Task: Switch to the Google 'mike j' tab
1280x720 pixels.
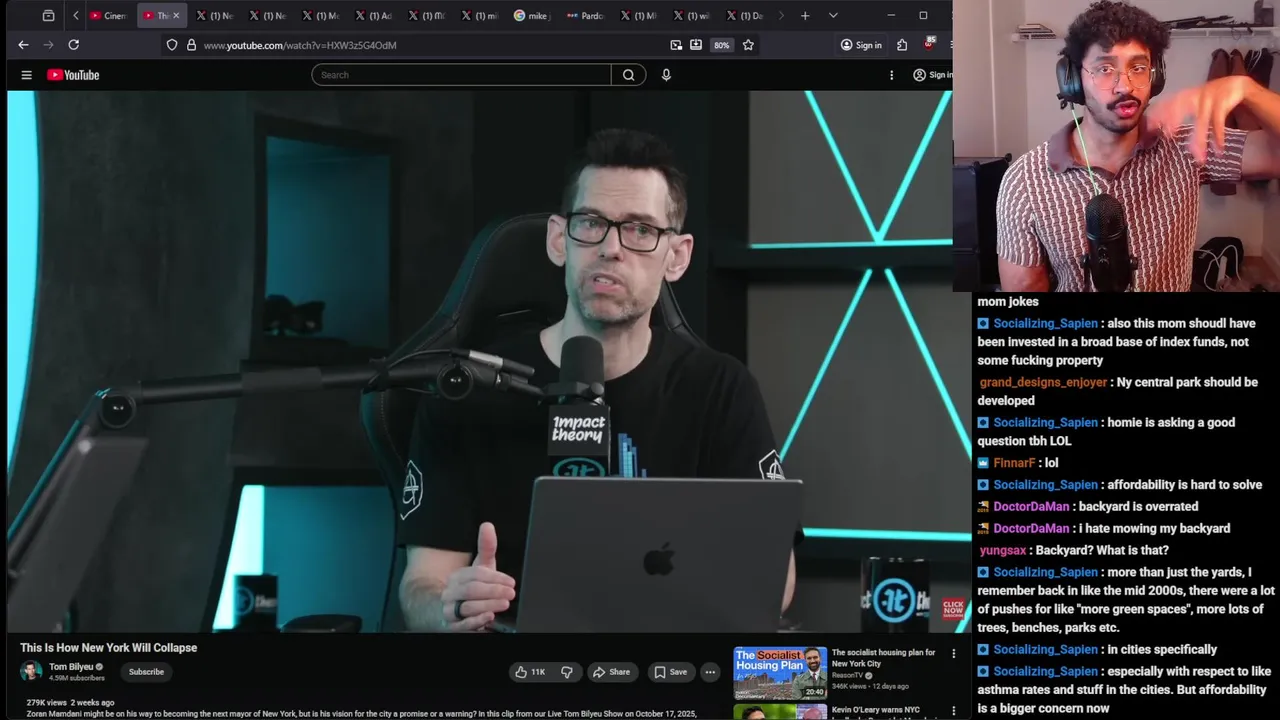Action: pos(533,16)
